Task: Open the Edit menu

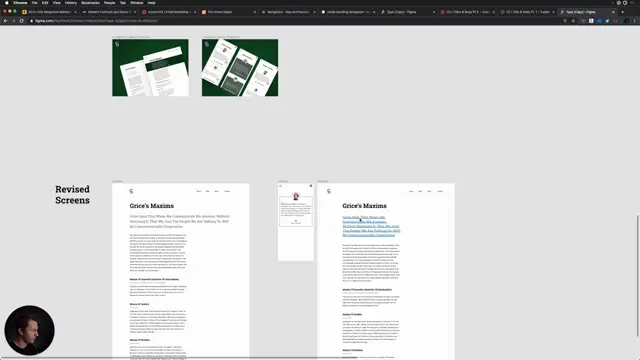Action: [x=45, y=3]
